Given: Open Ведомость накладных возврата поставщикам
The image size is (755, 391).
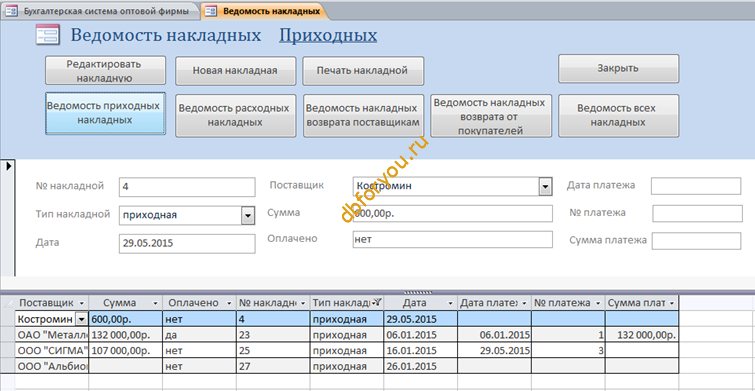Looking at the screenshot, I should [x=363, y=116].
